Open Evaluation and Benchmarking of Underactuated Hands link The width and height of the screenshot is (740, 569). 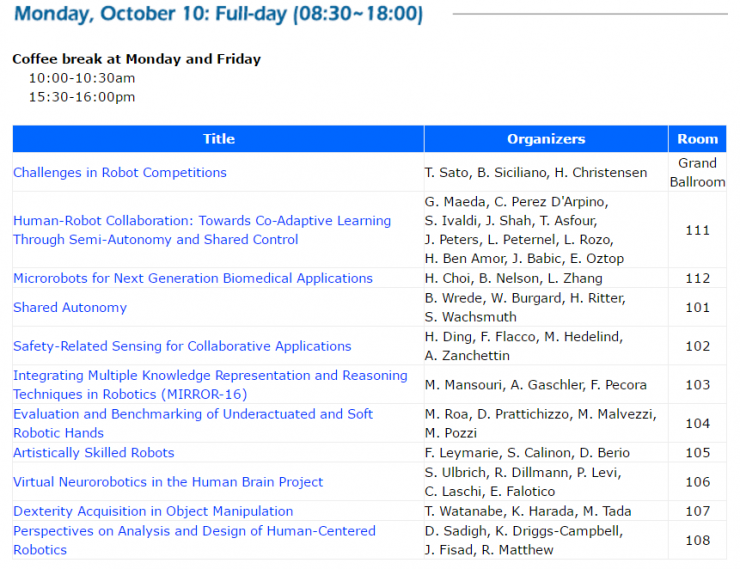coord(193,424)
